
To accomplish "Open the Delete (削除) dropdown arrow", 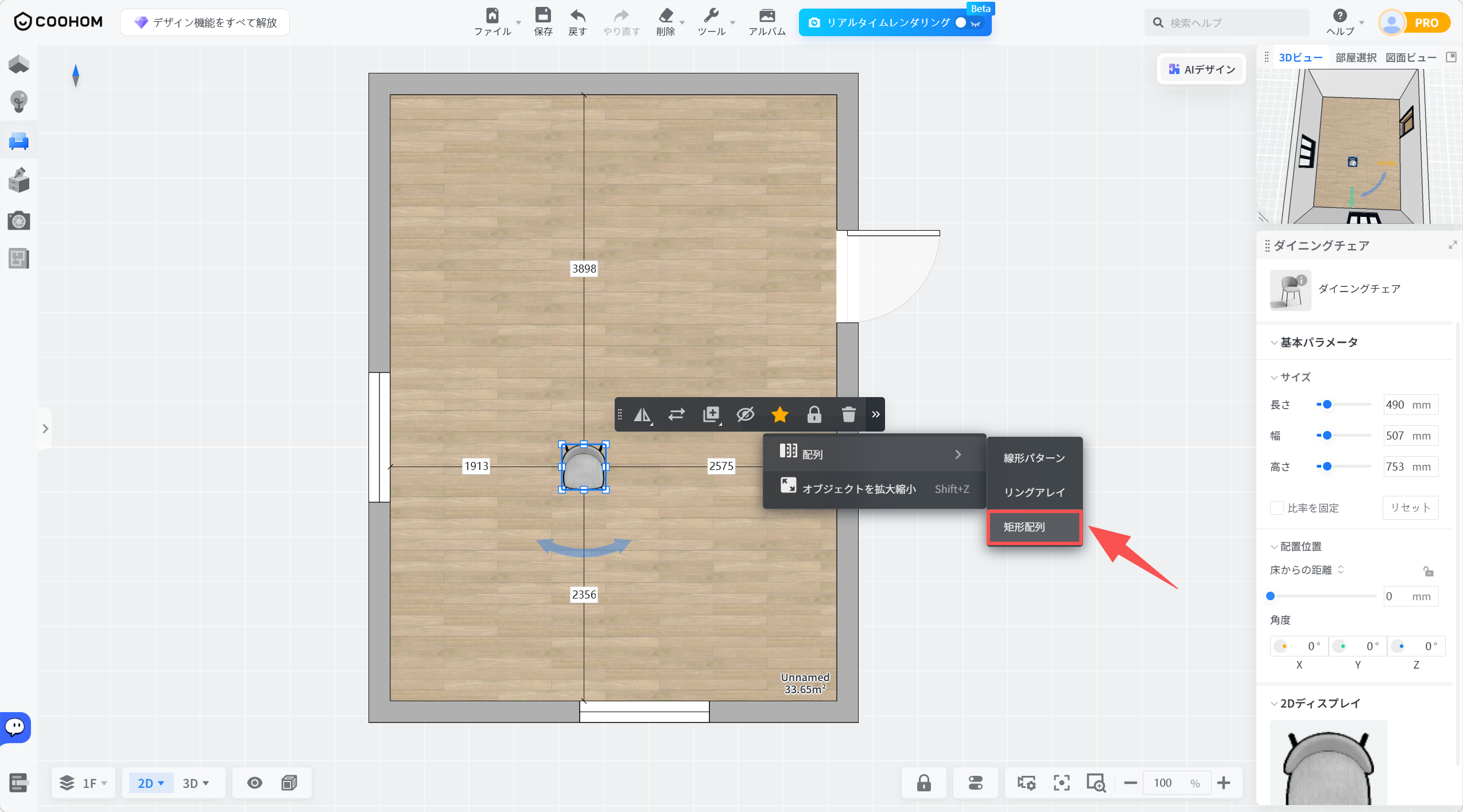I will pos(682,23).
